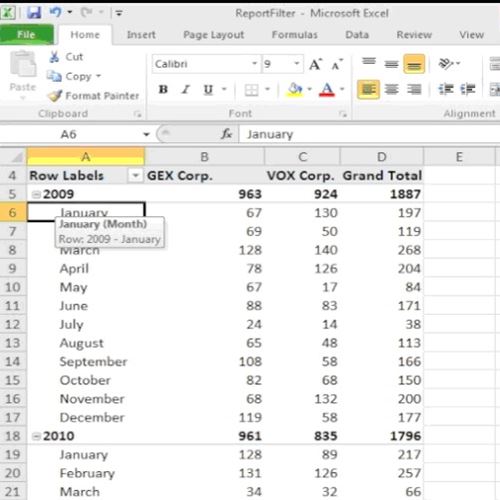
Task: Open the Formulas tab
Action: click(x=295, y=35)
